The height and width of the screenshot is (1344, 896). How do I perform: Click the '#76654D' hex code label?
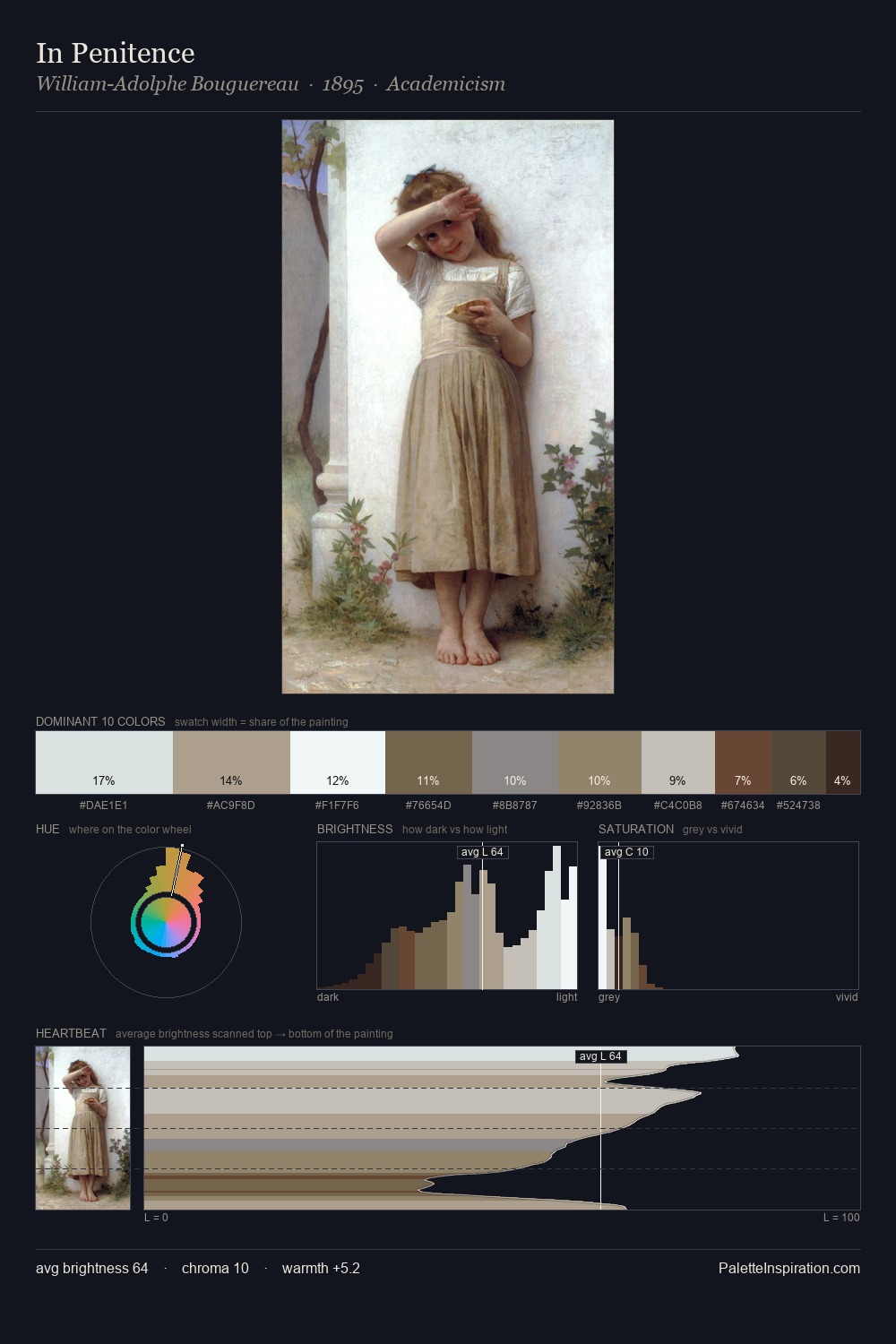[428, 805]
